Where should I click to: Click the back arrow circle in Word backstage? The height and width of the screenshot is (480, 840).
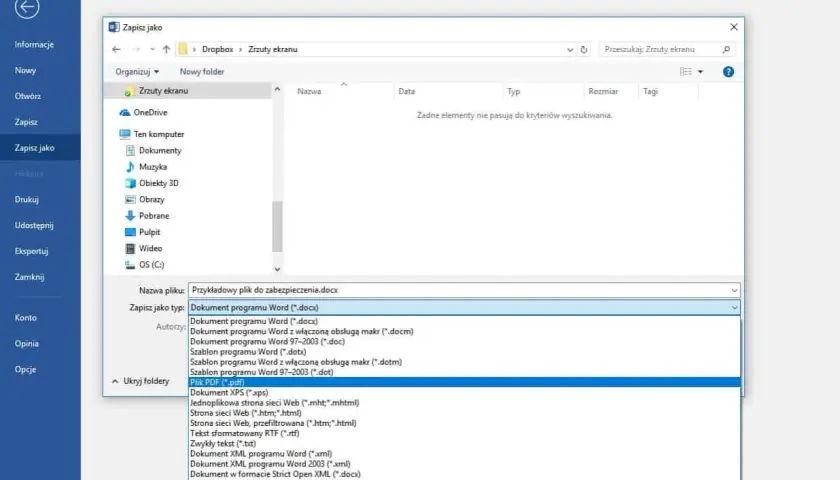coord(27,8)
